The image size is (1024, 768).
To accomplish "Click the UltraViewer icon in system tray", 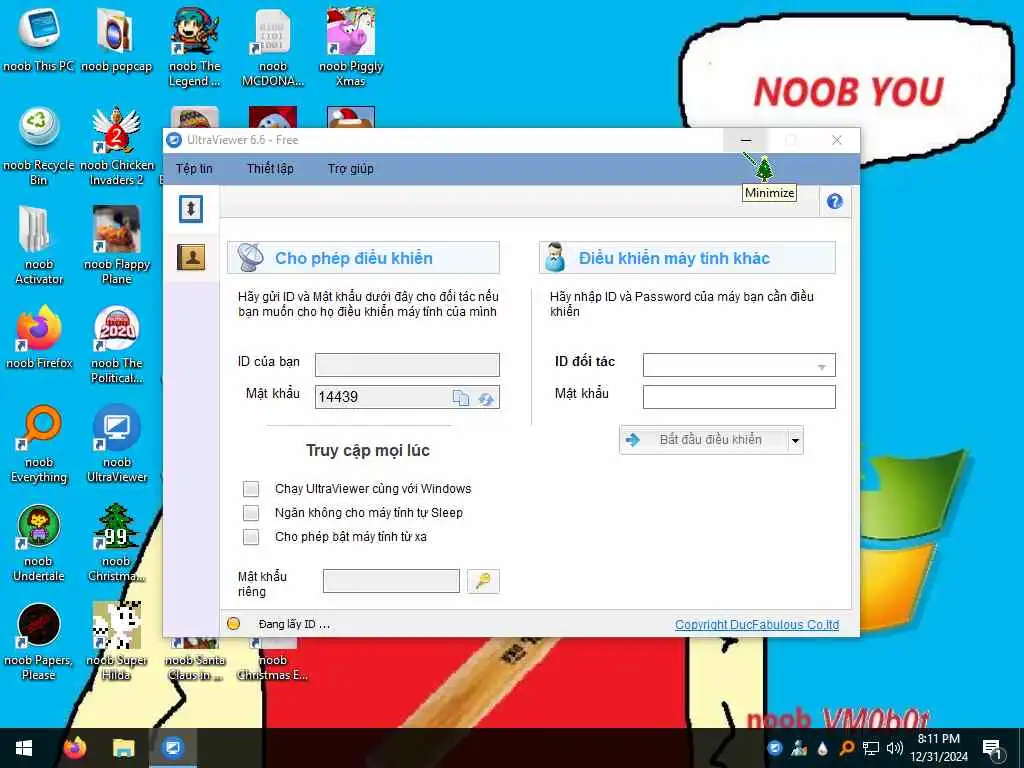I will [x=775, y=748].
